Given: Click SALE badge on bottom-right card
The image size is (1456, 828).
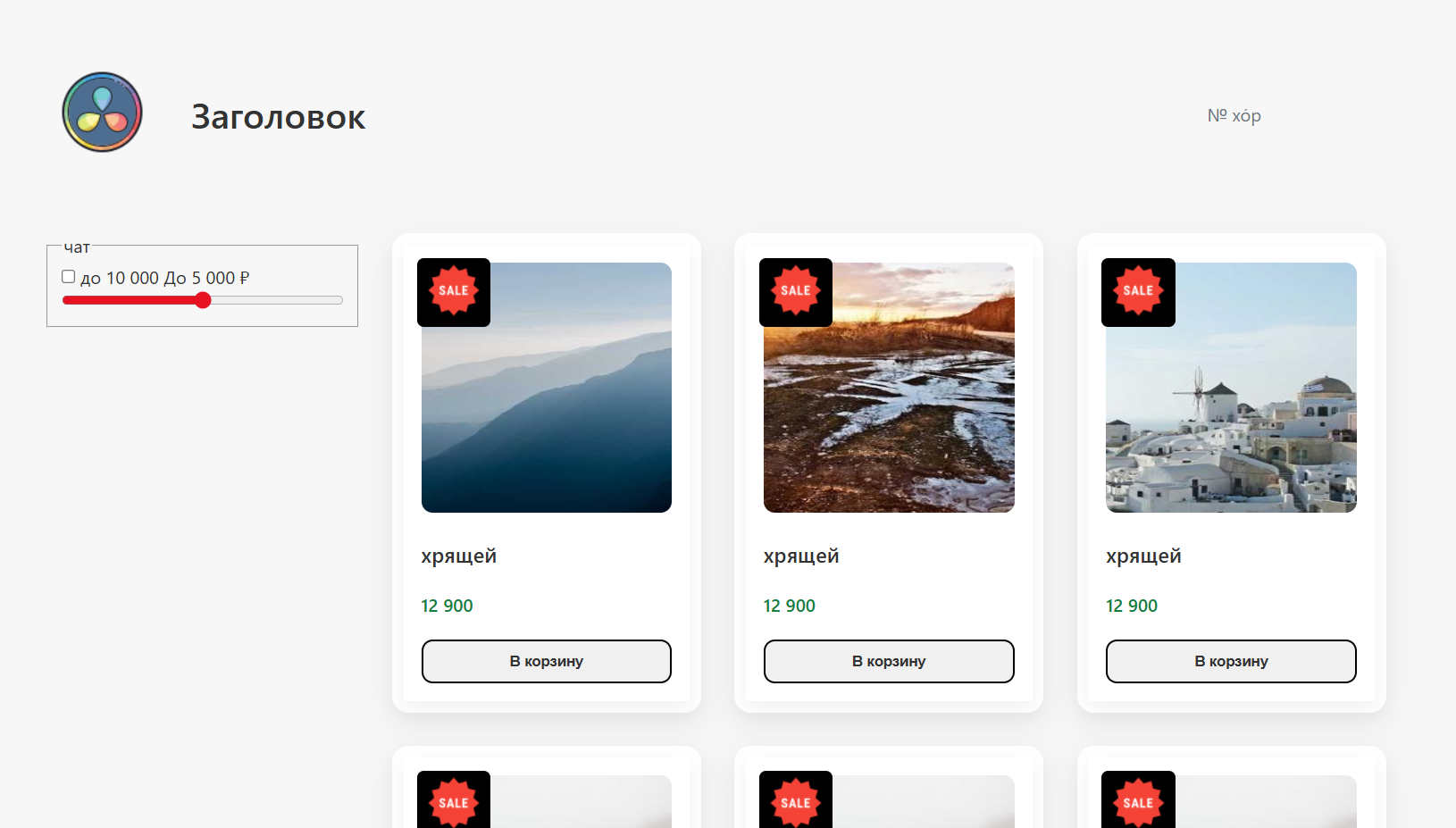Looking at the screenshot, I should point(1138,801).
